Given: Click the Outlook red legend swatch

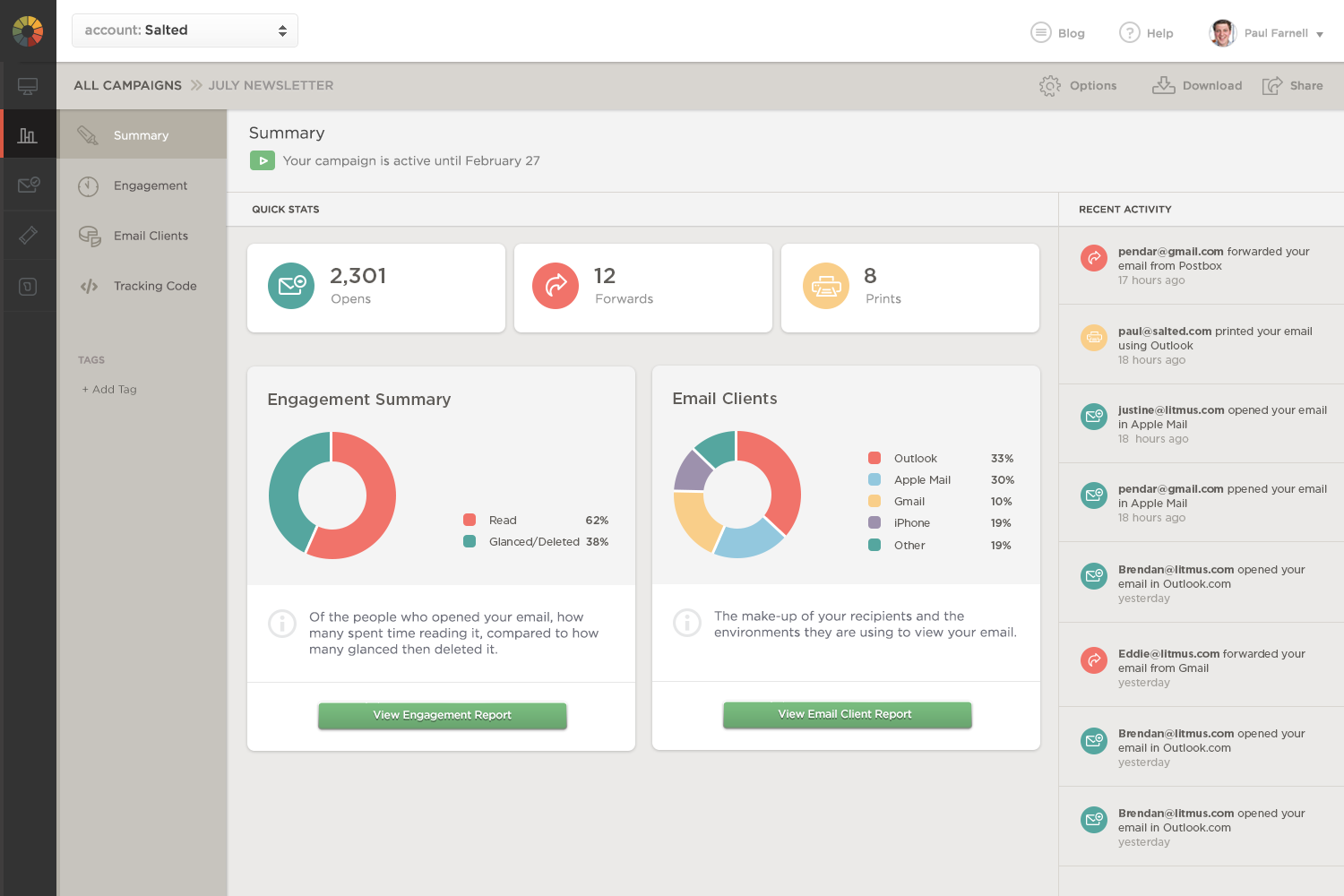Looking at the screenshot, I should tap(874, 458).
